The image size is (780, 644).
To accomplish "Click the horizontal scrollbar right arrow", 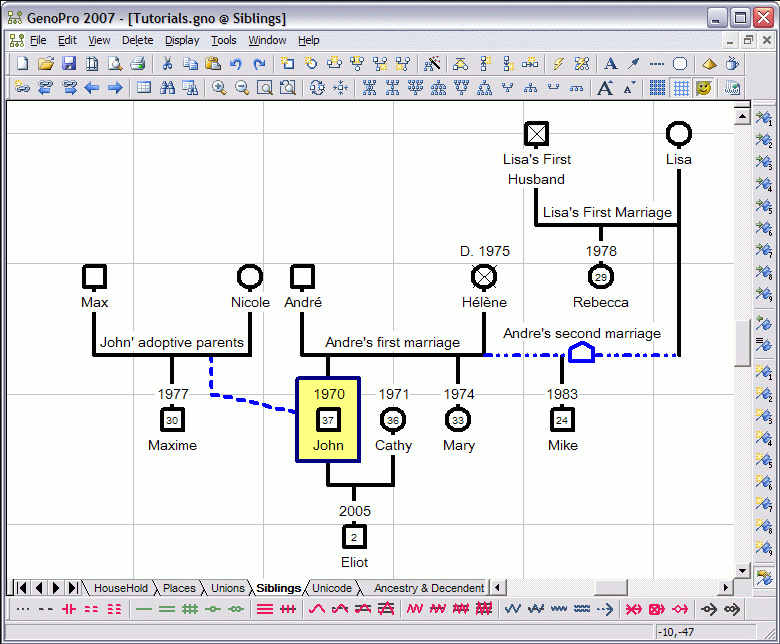I will pyautogui.click(x=726, y=588).
